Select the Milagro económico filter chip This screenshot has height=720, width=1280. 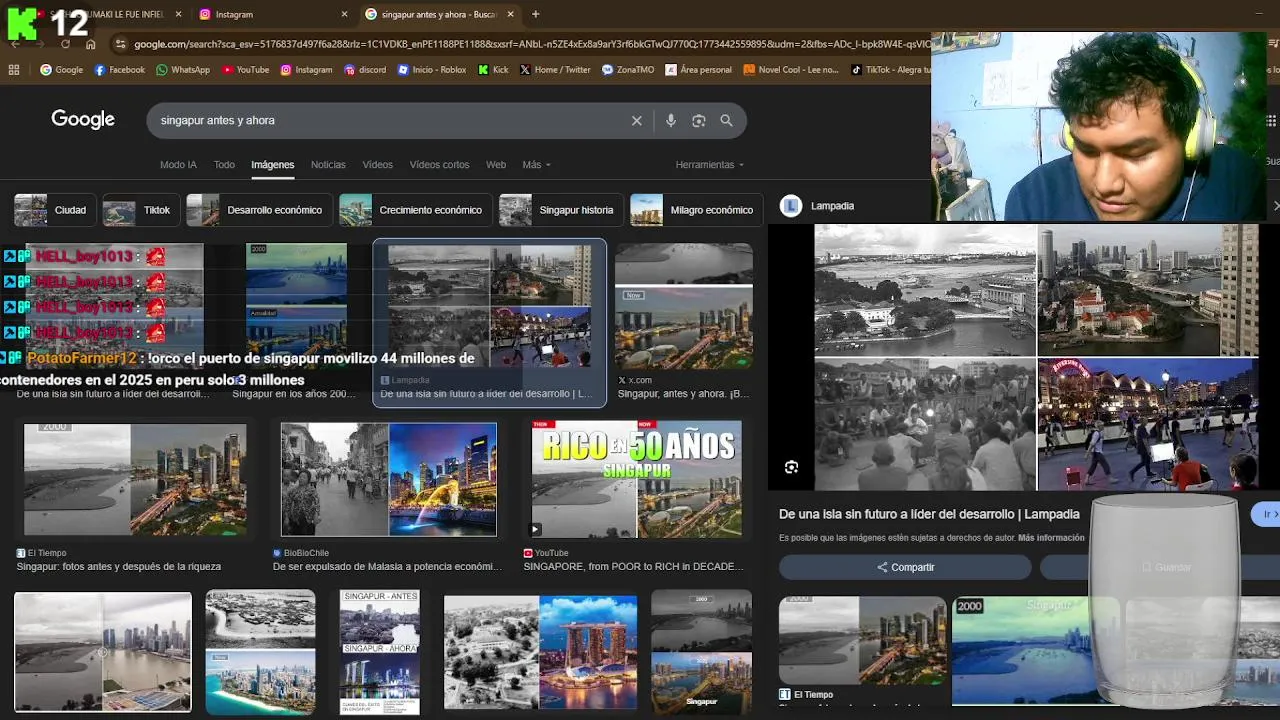[696, 210]
